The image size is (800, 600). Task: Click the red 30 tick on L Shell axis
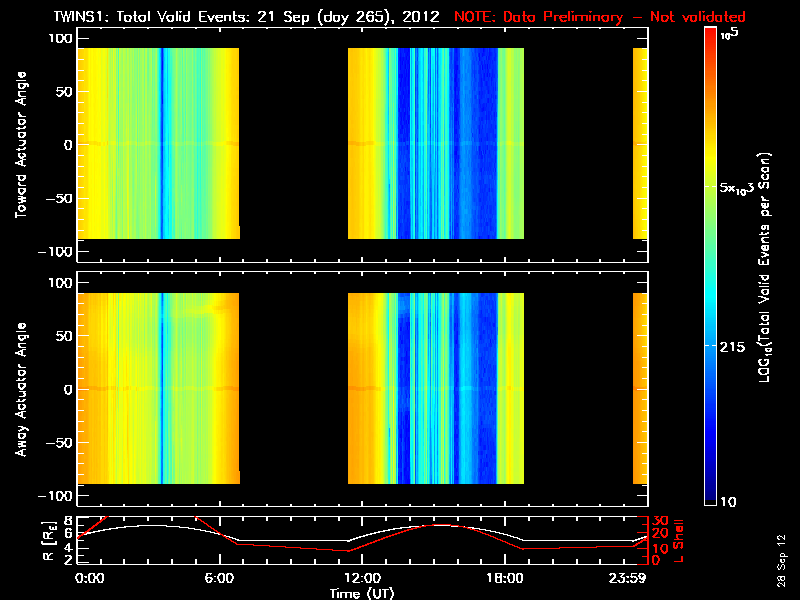click(660, 521)
